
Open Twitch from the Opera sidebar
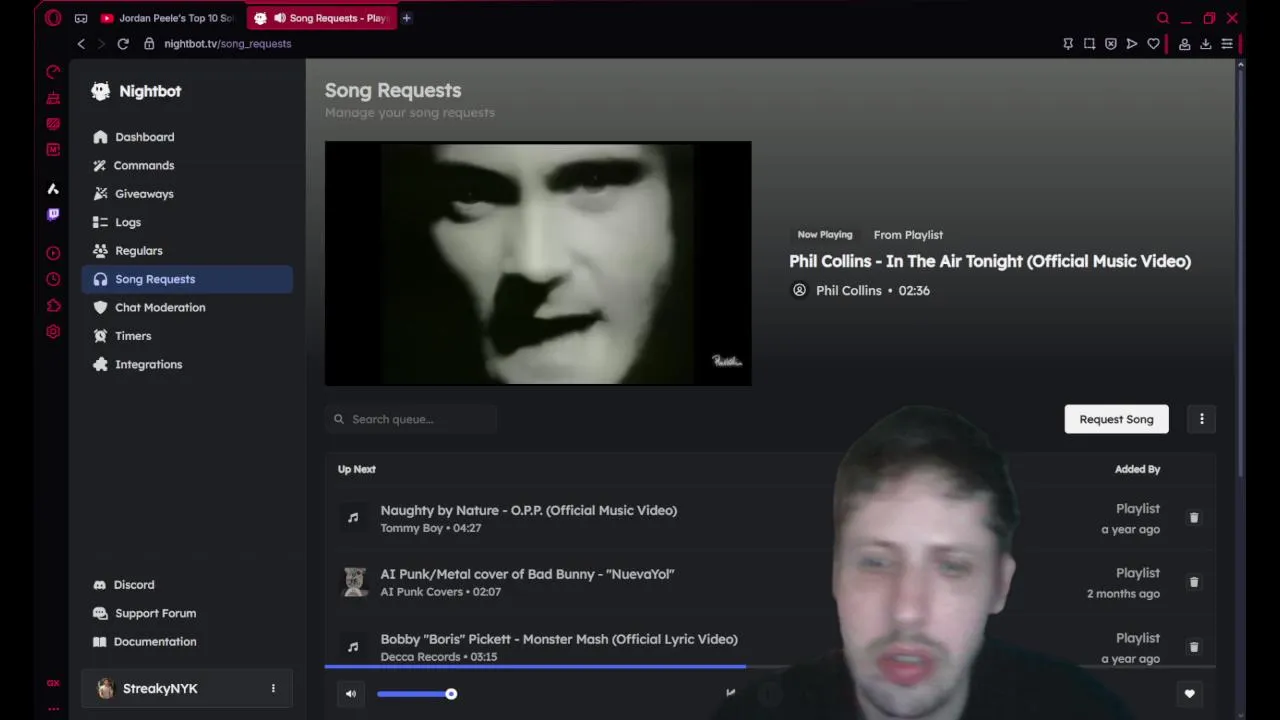53,214
